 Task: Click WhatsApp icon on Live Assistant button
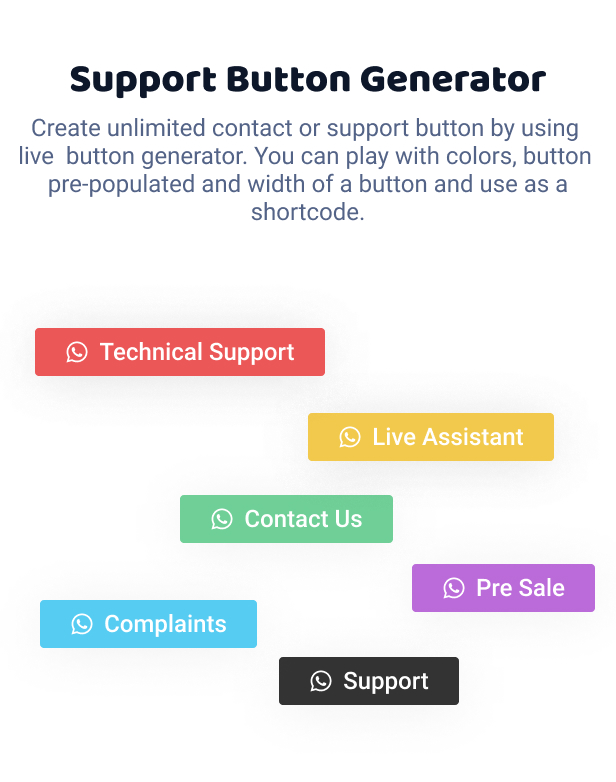pyautogui.click(x=350, y=437)
